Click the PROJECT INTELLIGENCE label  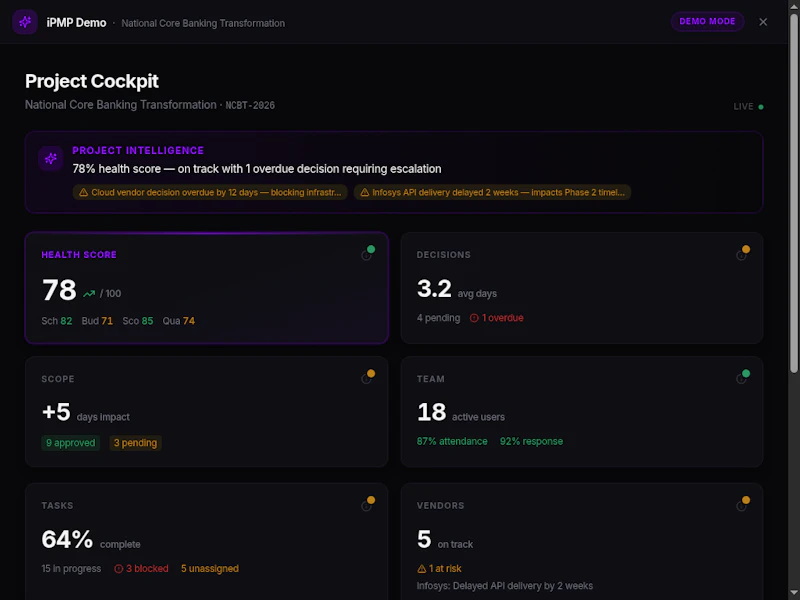pyautogui.click(x=138, y=151)
